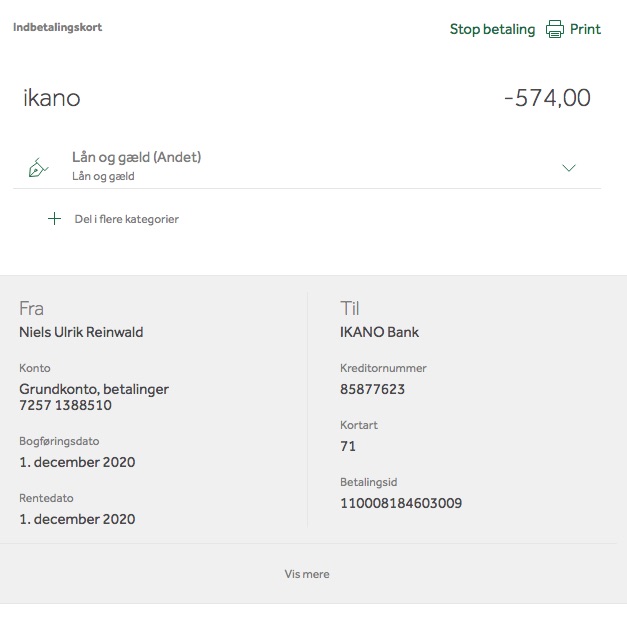The height and width of the screenshot is (639, 627).
Task: Select the Kreditornummer 85877623
Action: pyautogui.click(x=372, y=389)
